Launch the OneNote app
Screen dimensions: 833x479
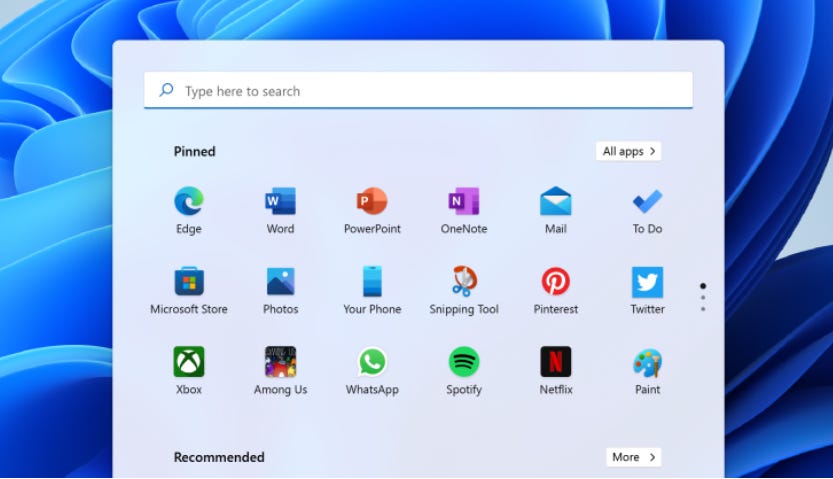point(464,210)
